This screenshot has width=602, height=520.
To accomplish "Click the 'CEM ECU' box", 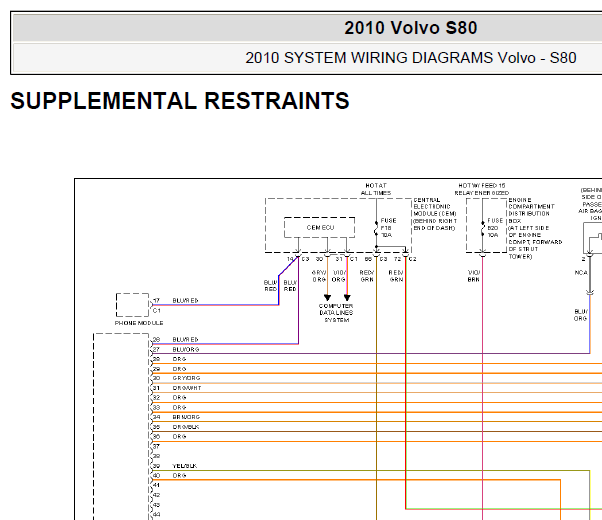I will (x=319, y=227).
